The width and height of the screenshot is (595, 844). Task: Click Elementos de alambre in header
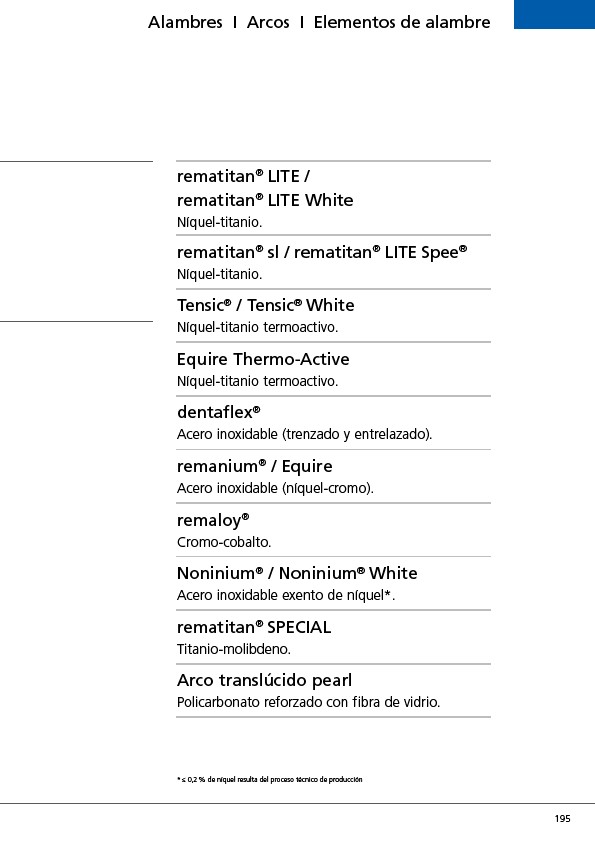click(x=402, y=22)
